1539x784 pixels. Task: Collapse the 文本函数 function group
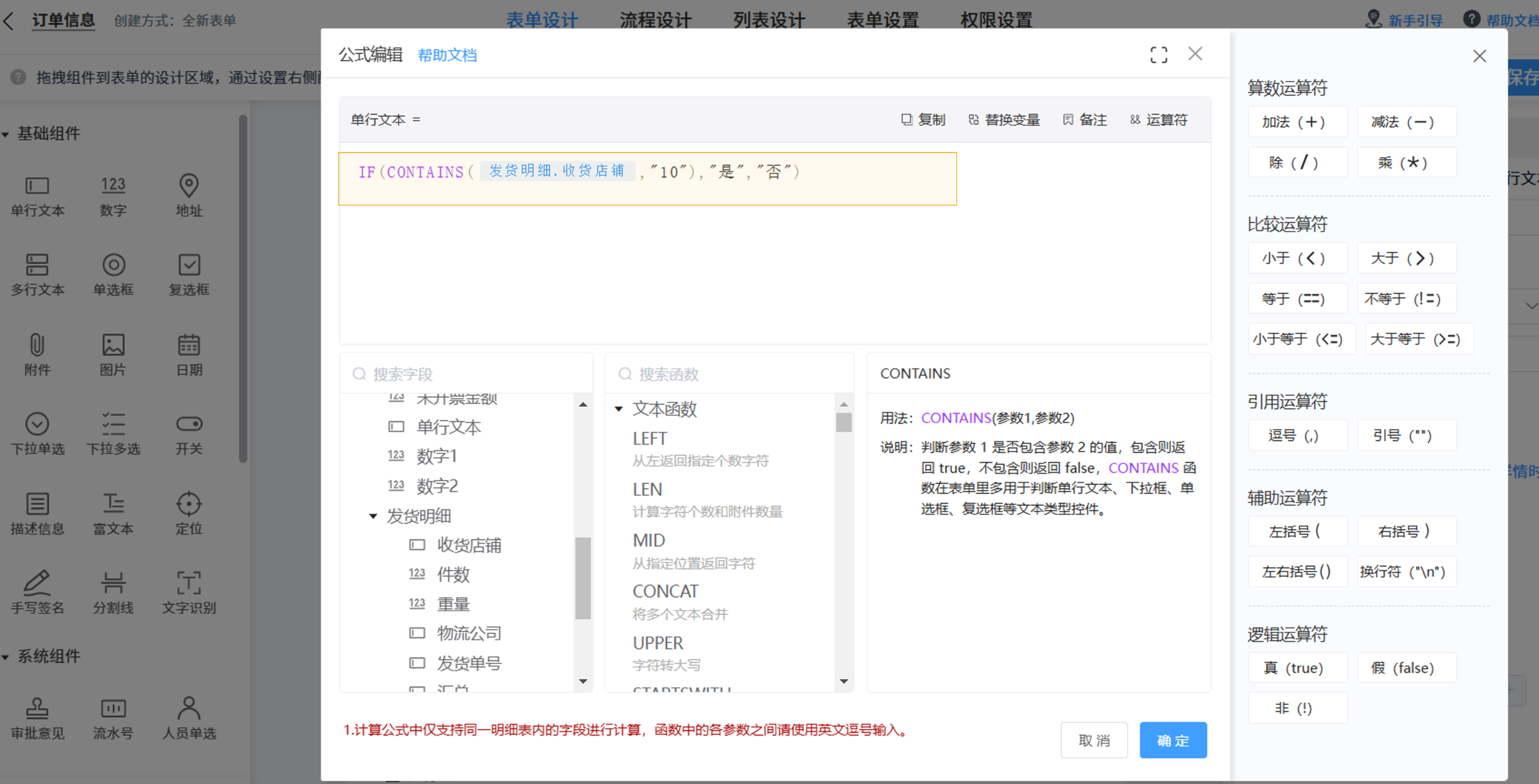point(619,409)
